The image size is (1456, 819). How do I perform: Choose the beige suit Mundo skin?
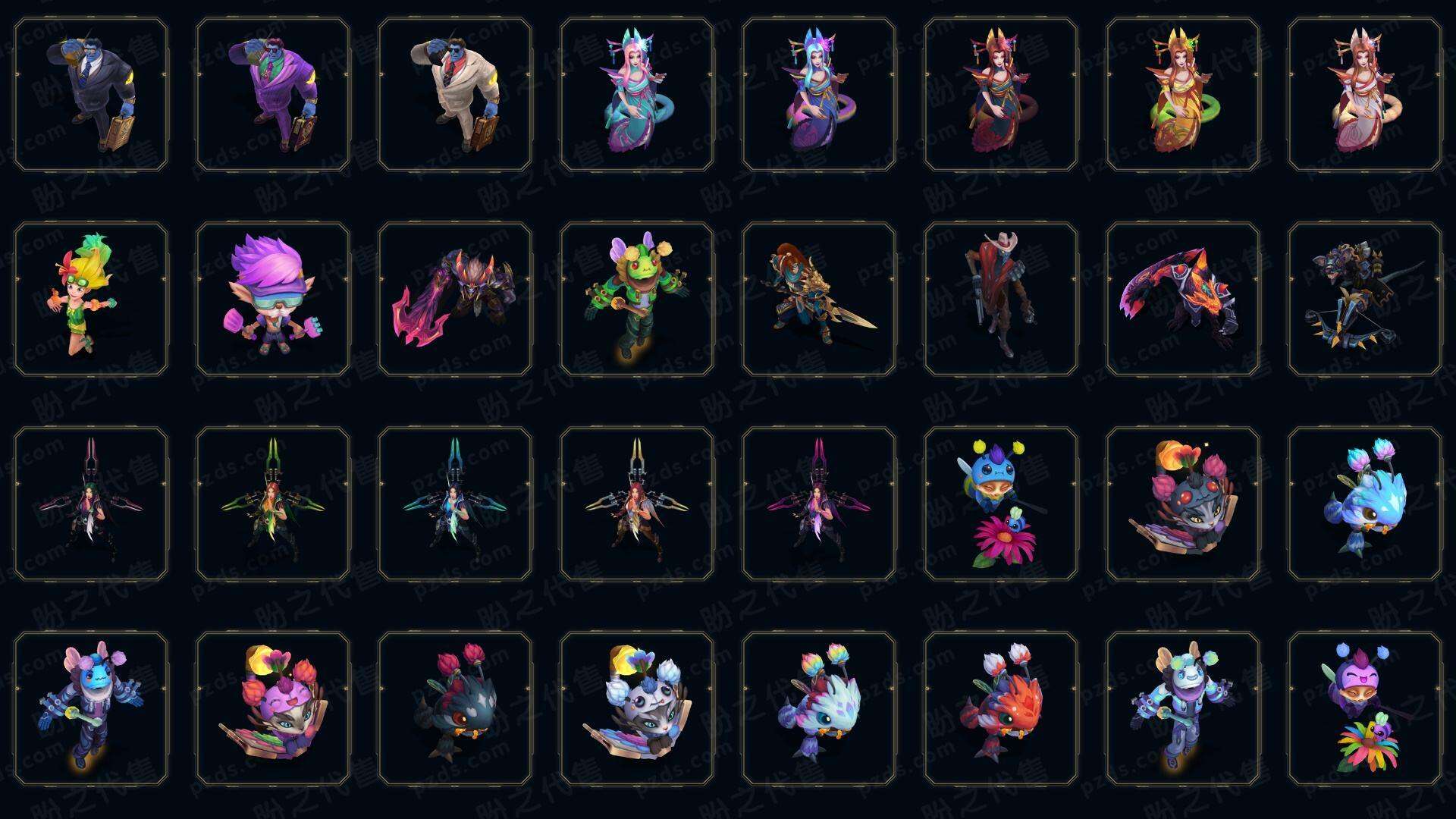coord(455,95)
